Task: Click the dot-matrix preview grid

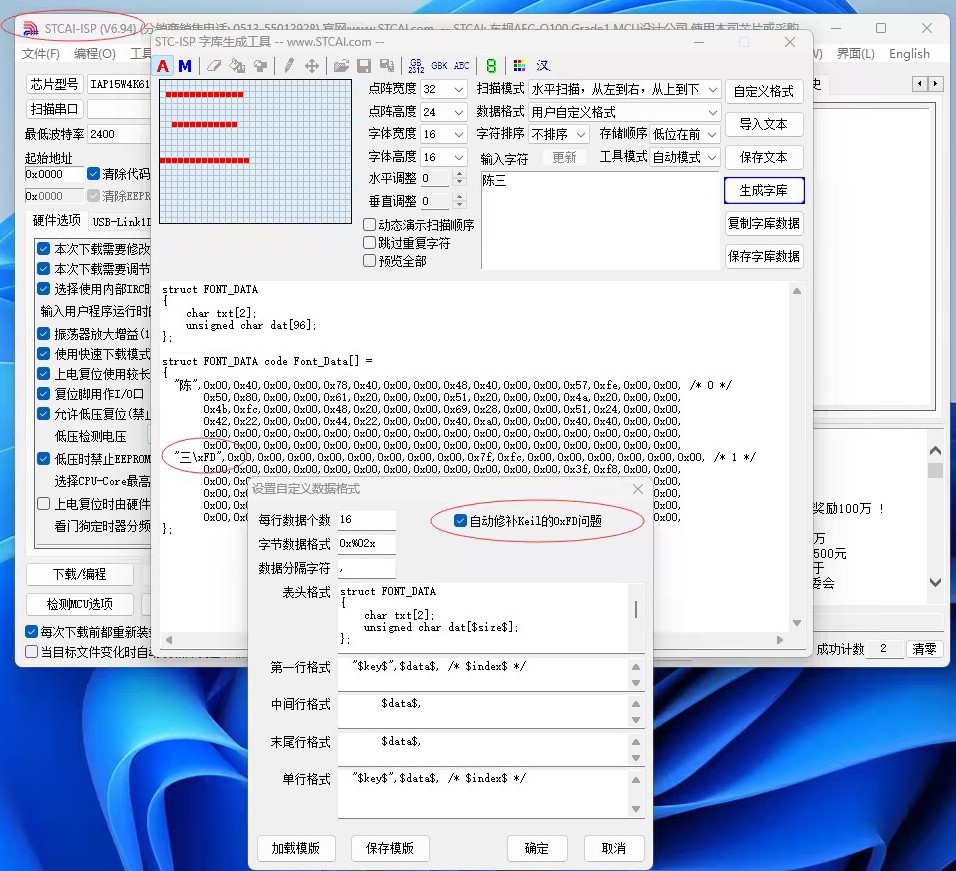Action: pyautogui.click(x=255, y=151)
